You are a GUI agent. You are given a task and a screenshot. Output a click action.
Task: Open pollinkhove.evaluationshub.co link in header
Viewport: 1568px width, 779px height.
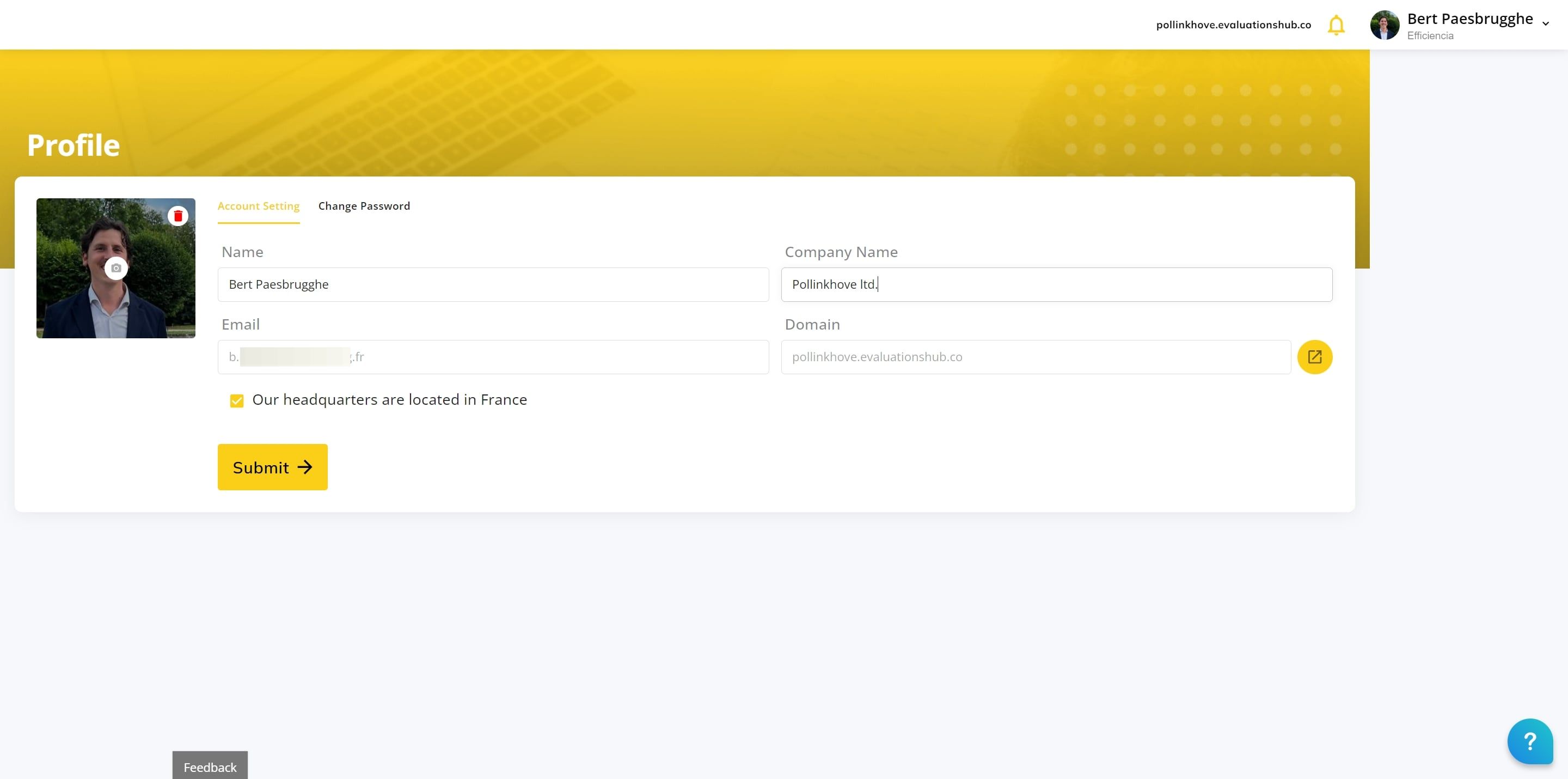[1233, 25]
